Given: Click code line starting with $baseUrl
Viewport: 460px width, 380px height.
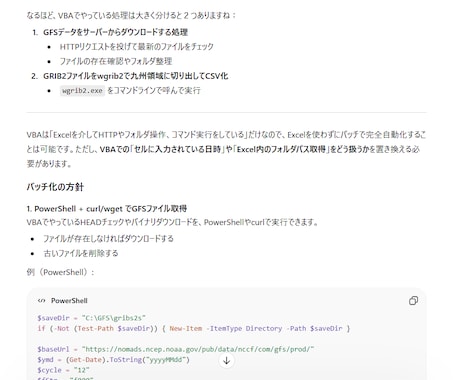Looking at the screenshot, I should coord(176,349).
